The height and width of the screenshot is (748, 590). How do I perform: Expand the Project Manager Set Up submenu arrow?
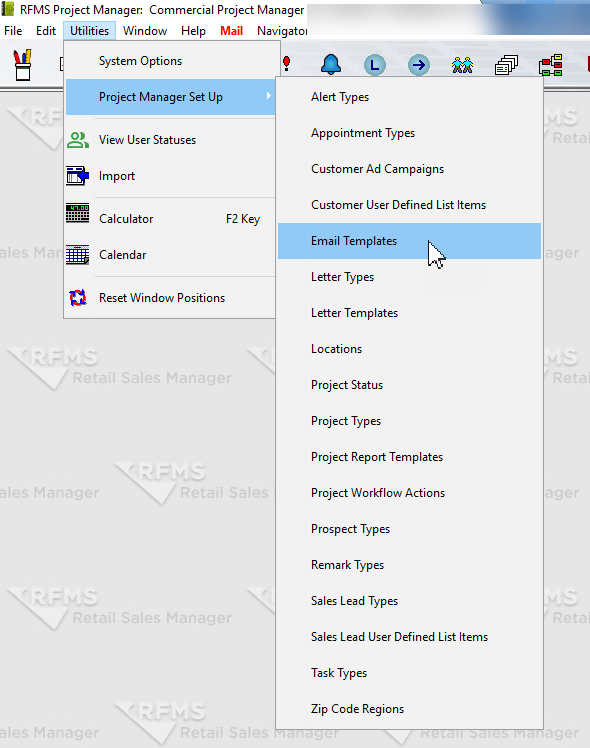(x=269, y=96)
